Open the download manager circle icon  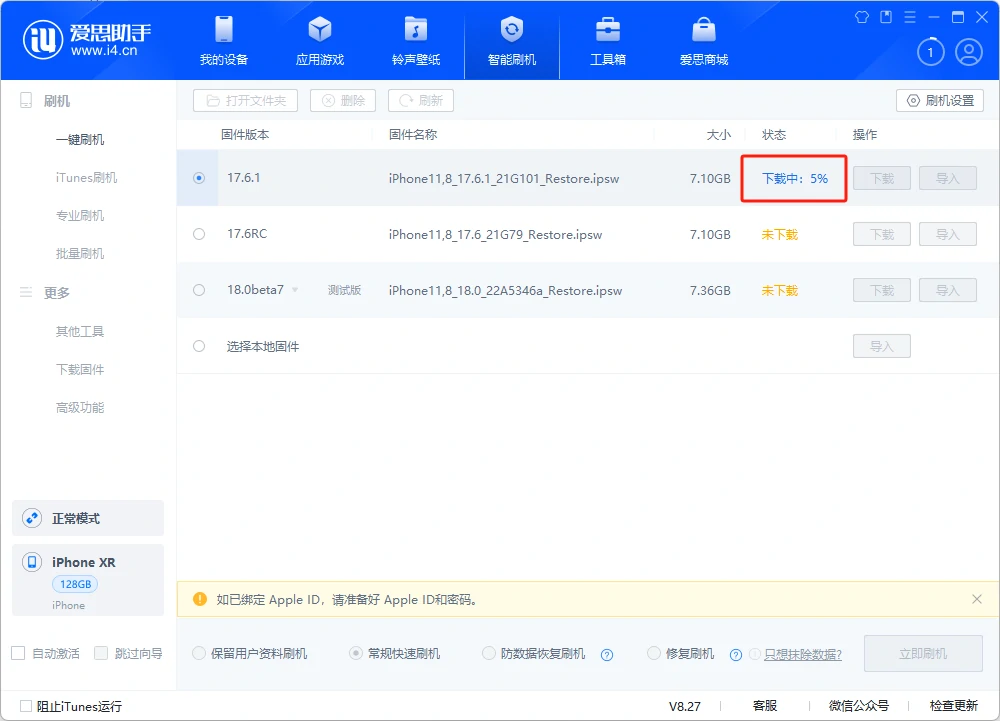[x=930, y=52]
